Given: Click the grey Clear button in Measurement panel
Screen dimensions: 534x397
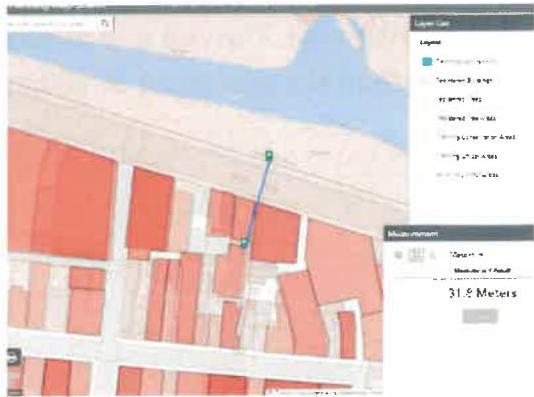Looking at the screenshot, I should coord(480,316).
